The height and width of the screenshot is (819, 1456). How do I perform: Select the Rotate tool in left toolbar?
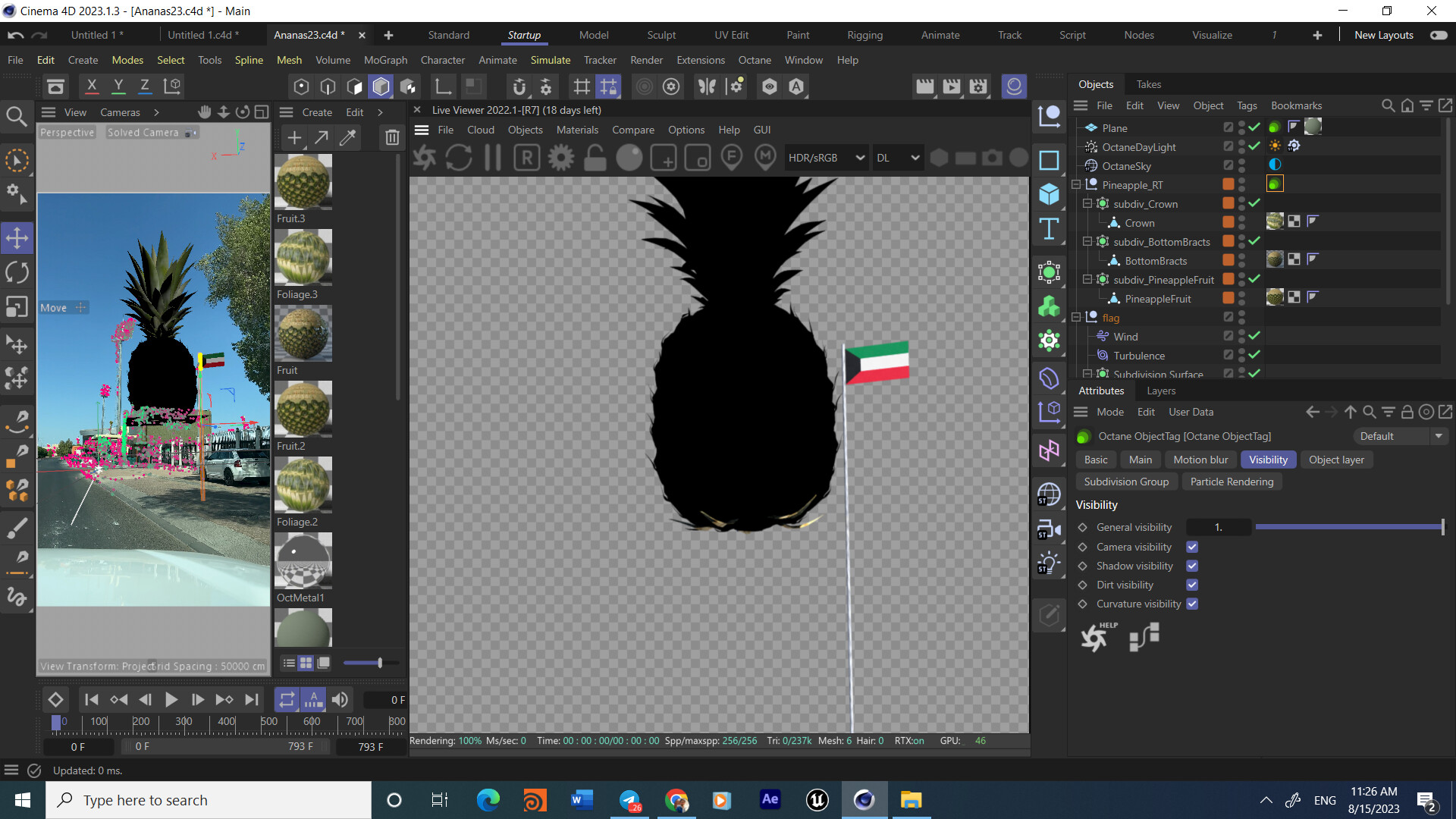click(x=17, y=272)
